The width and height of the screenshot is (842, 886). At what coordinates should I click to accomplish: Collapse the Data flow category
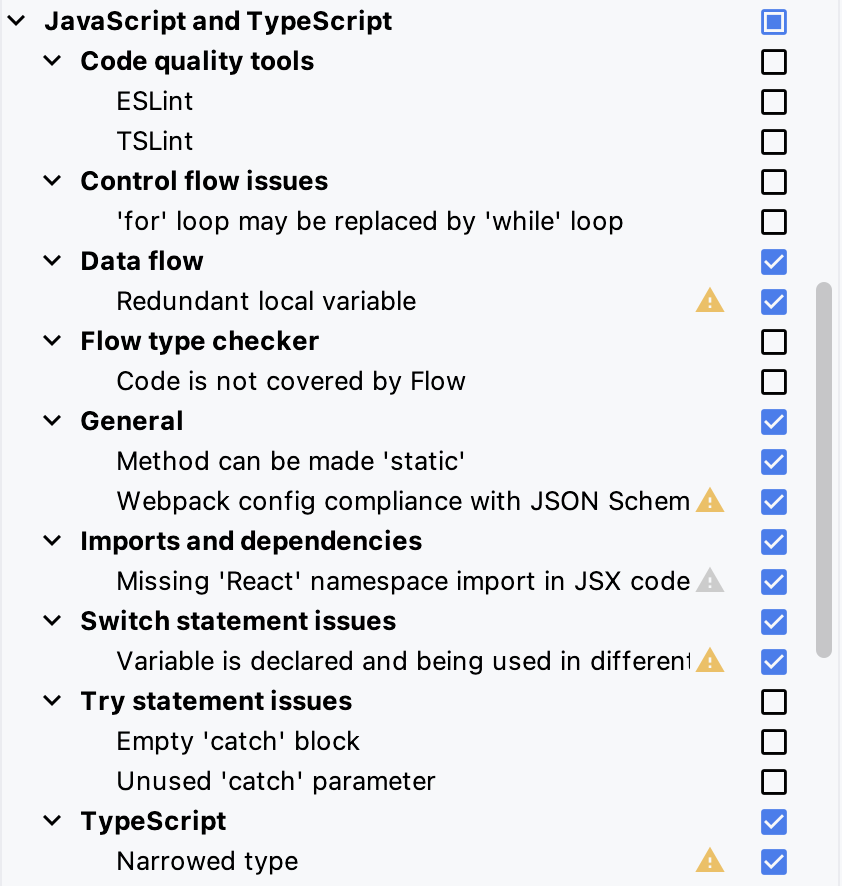pos(52,262)
